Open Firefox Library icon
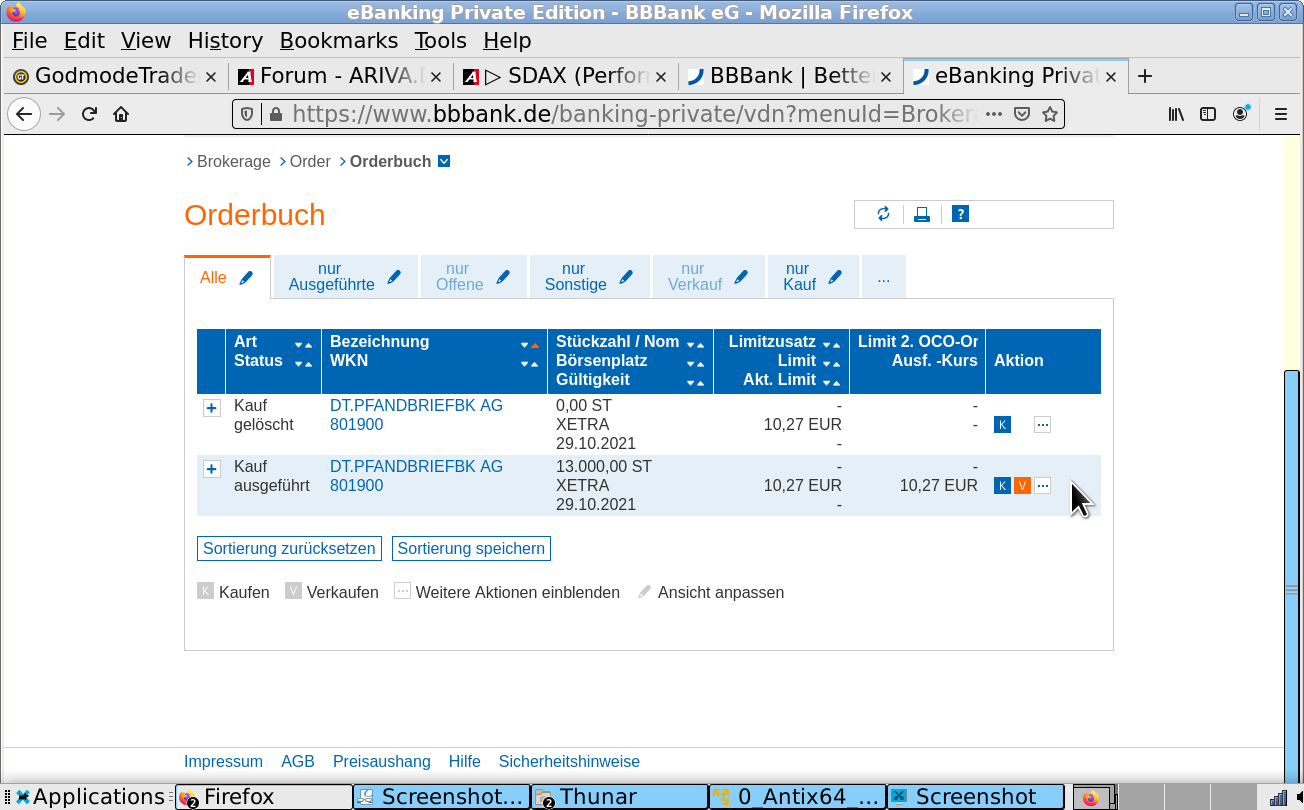 point(1176,114)
